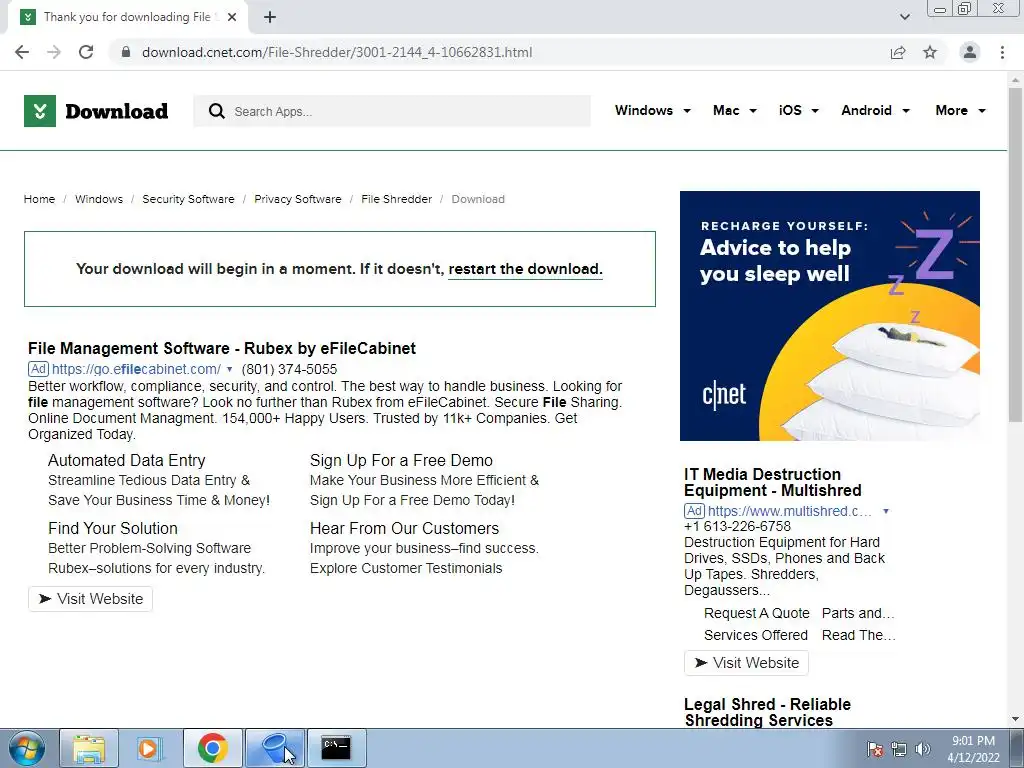Screen dimensions: 1024x768
Task: Click the Action Center flag tray icon
Action: (x=875, y=749)
